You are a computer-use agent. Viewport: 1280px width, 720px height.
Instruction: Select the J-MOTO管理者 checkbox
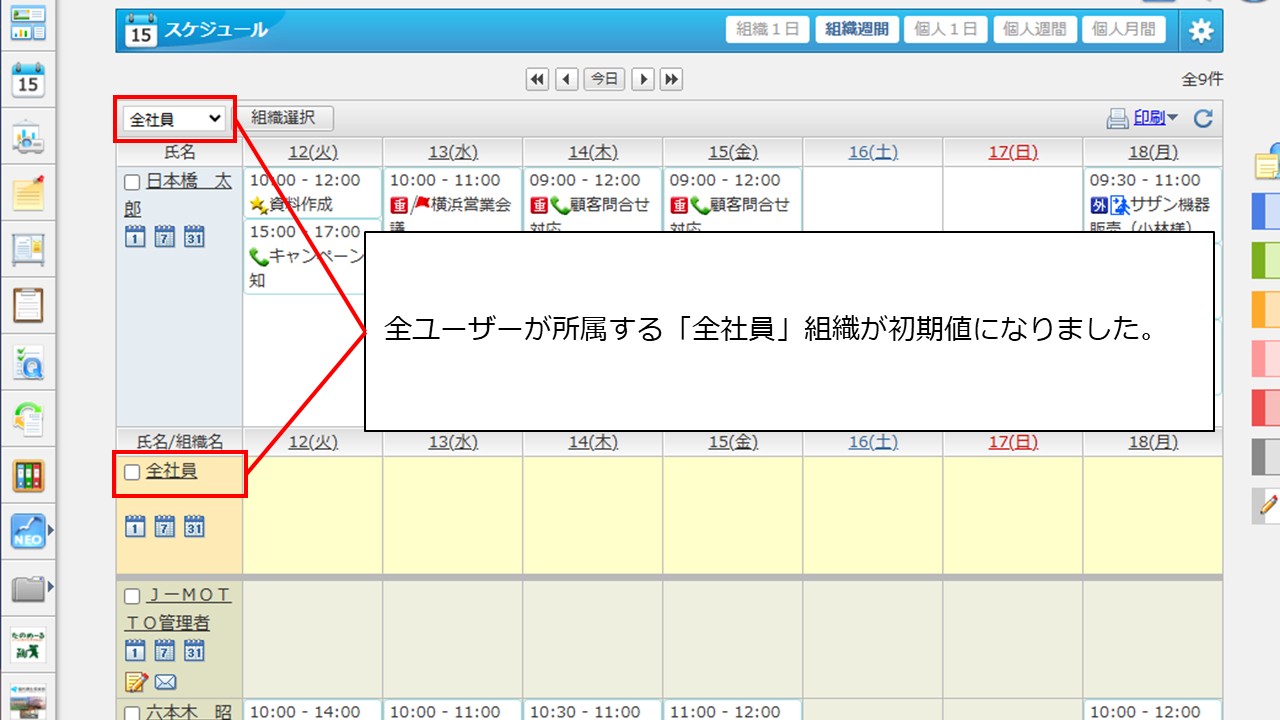132,597
